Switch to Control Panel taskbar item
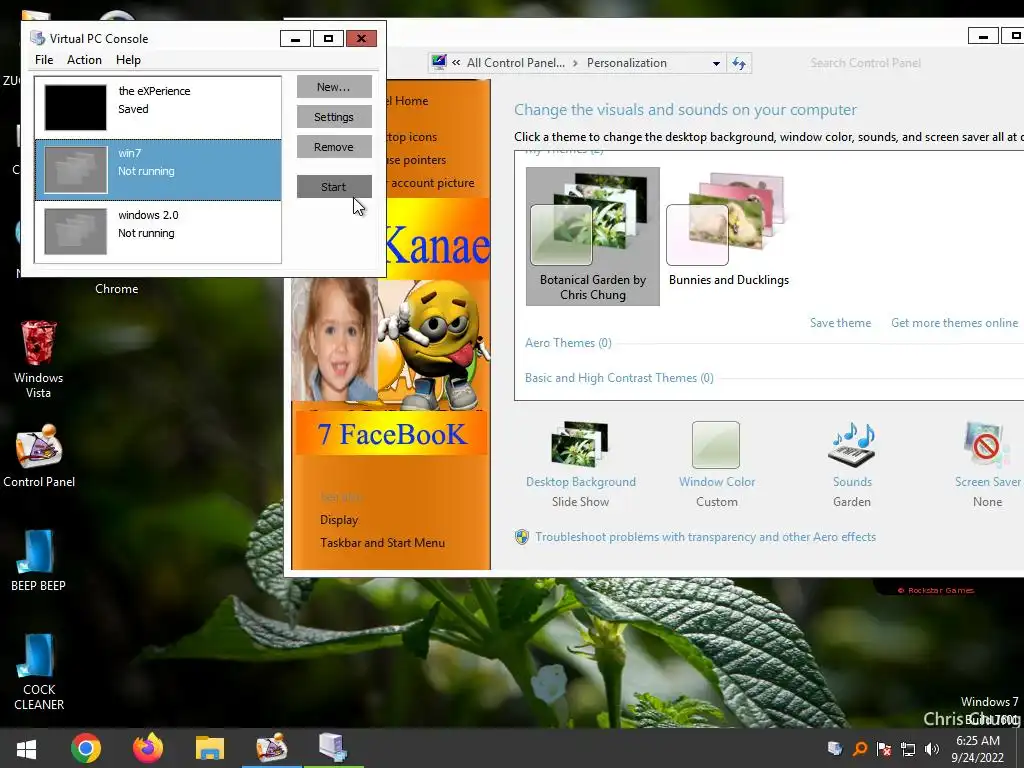Screen dimensions: 1024x768 272,748
